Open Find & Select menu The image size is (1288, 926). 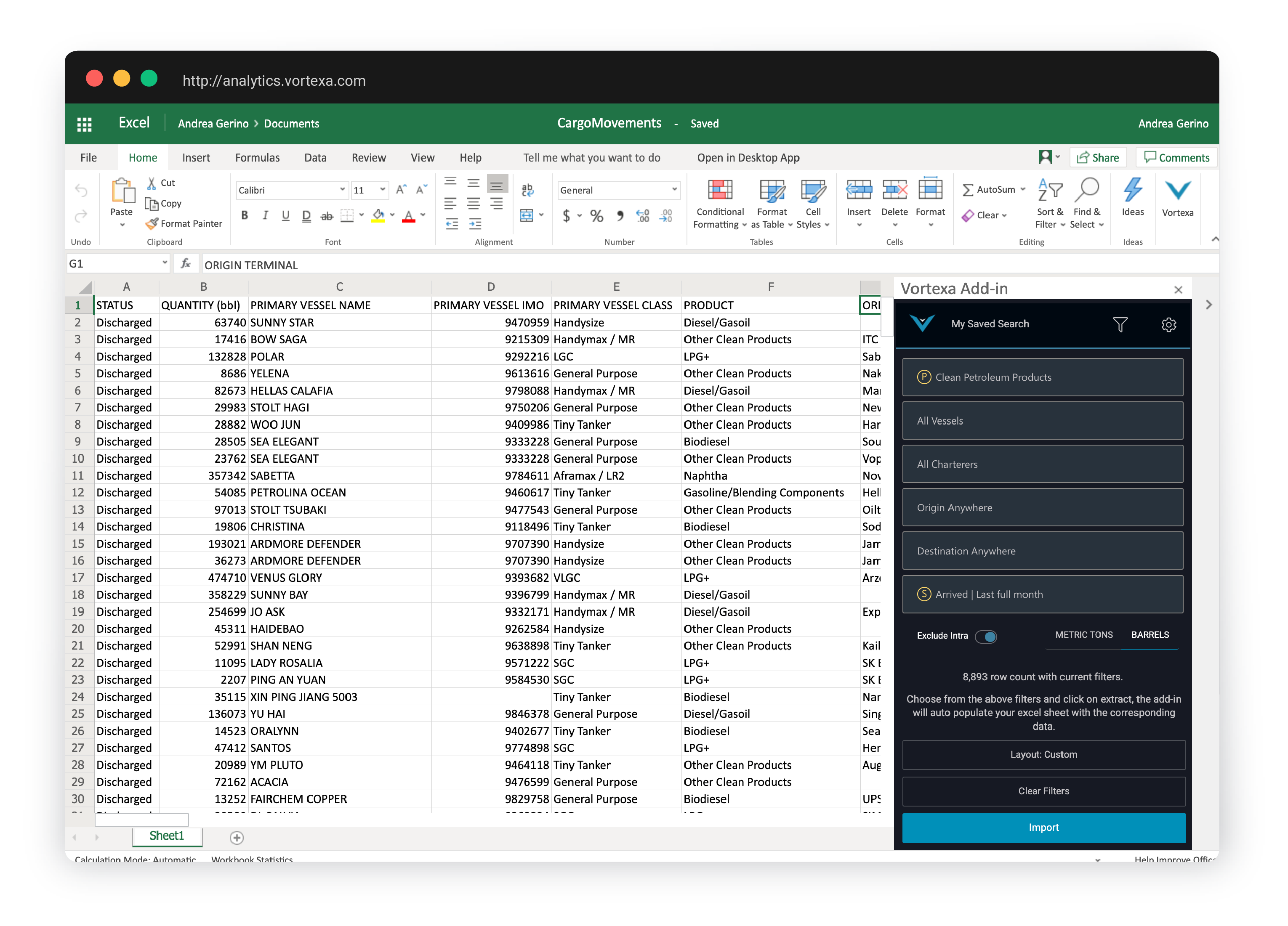coord(1086,204)
